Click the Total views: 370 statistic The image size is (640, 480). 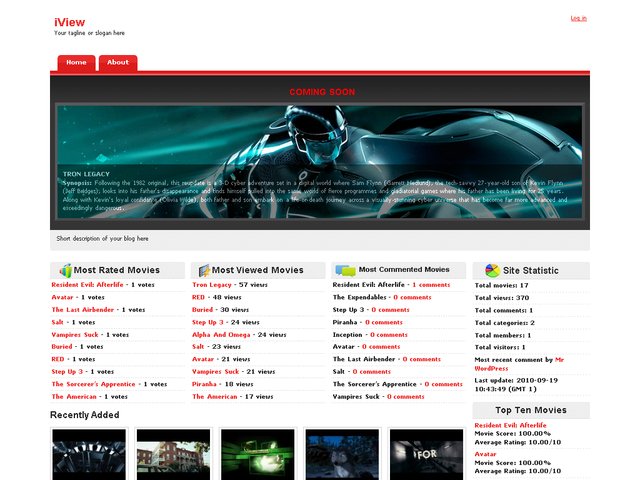pos(502,298)
